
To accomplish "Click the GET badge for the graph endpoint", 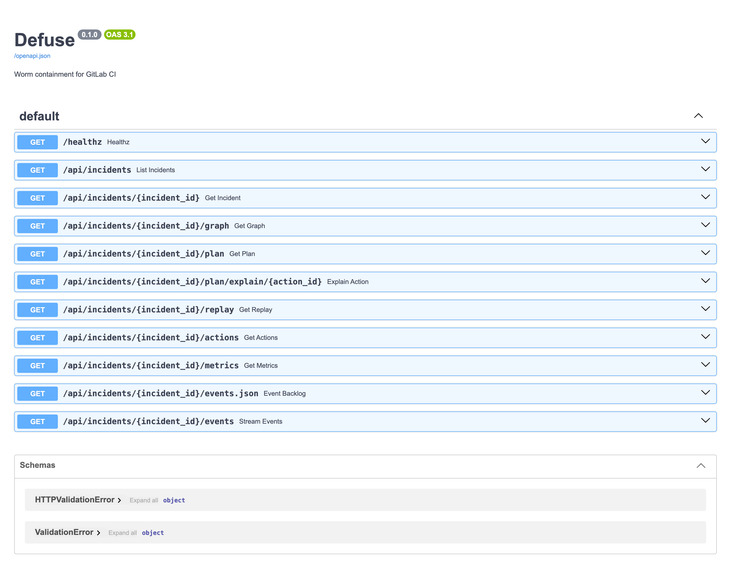I will [x=37, y=226].
